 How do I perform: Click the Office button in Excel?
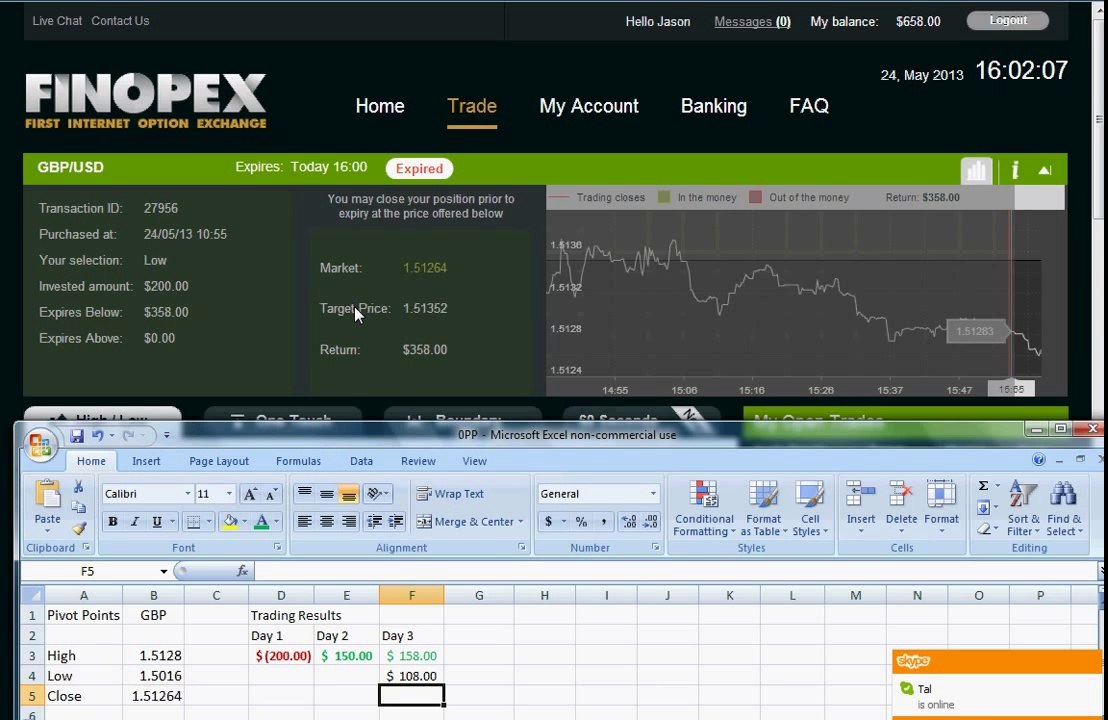[40, 444]
